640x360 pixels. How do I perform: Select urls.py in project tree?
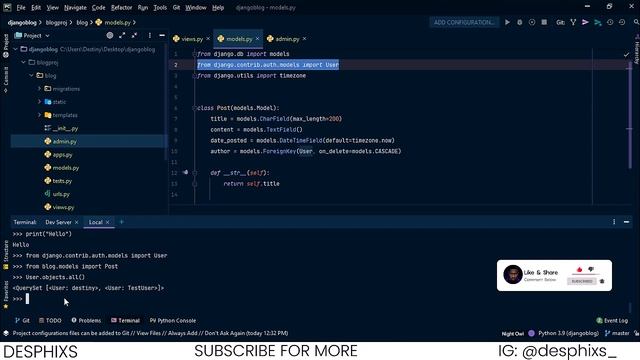point(57,194)
